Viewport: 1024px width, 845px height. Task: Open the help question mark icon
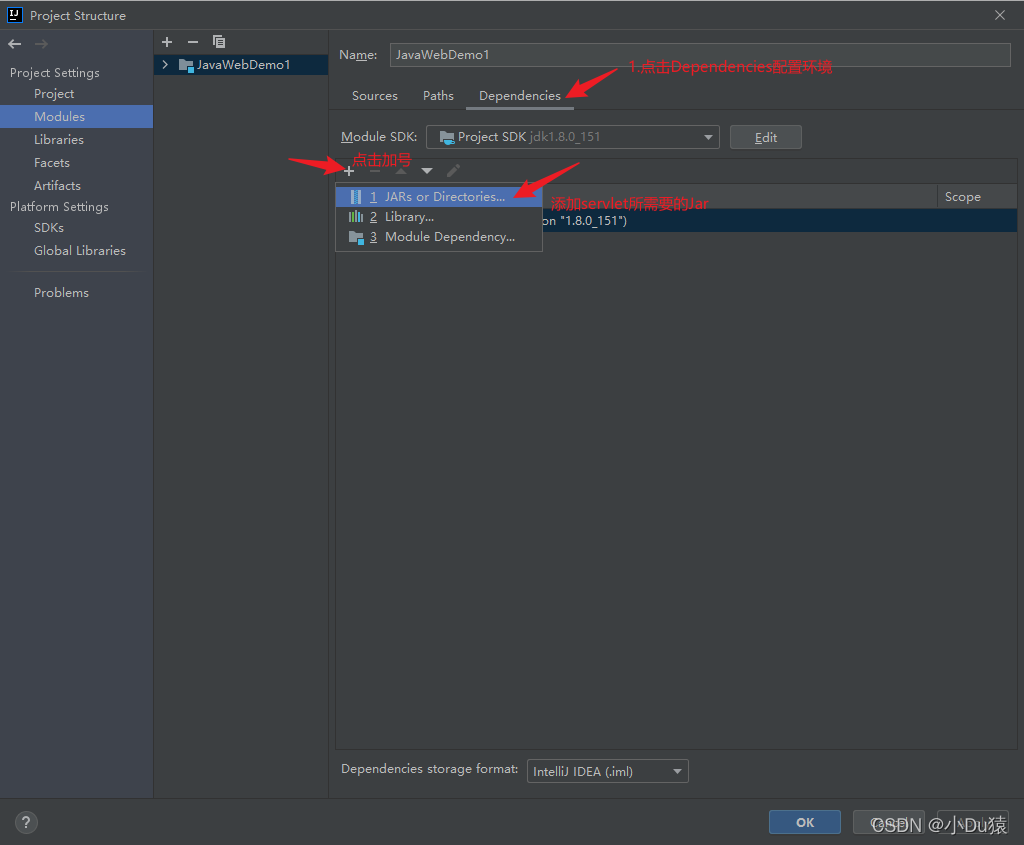click(26, 822)
